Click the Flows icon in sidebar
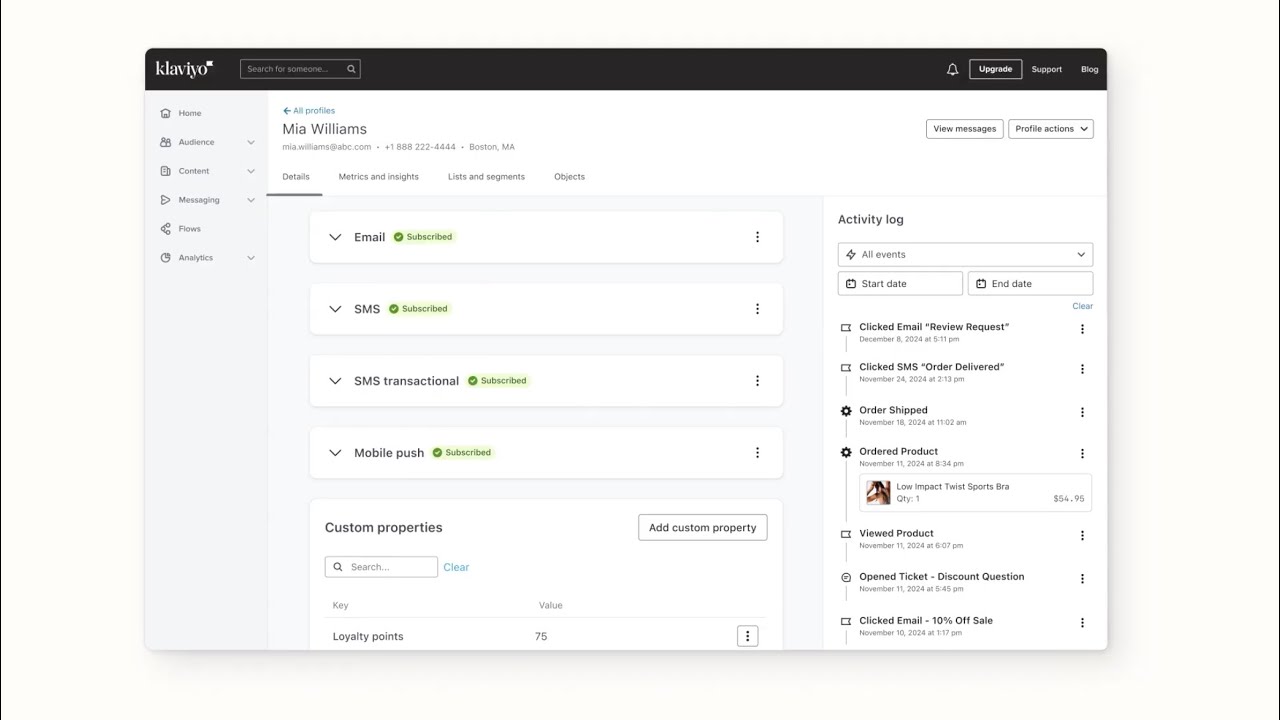This screenshot has height=720, width=1280. coord(166,229)
